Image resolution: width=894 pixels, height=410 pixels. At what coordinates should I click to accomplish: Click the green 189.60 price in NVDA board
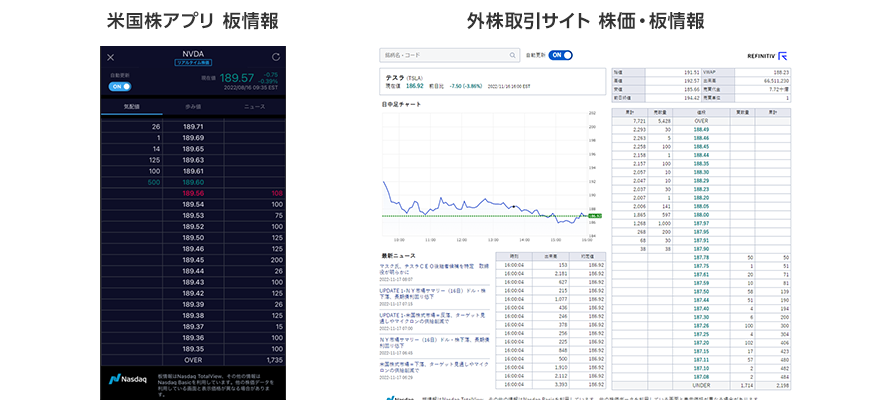click(x=193, y=182)
